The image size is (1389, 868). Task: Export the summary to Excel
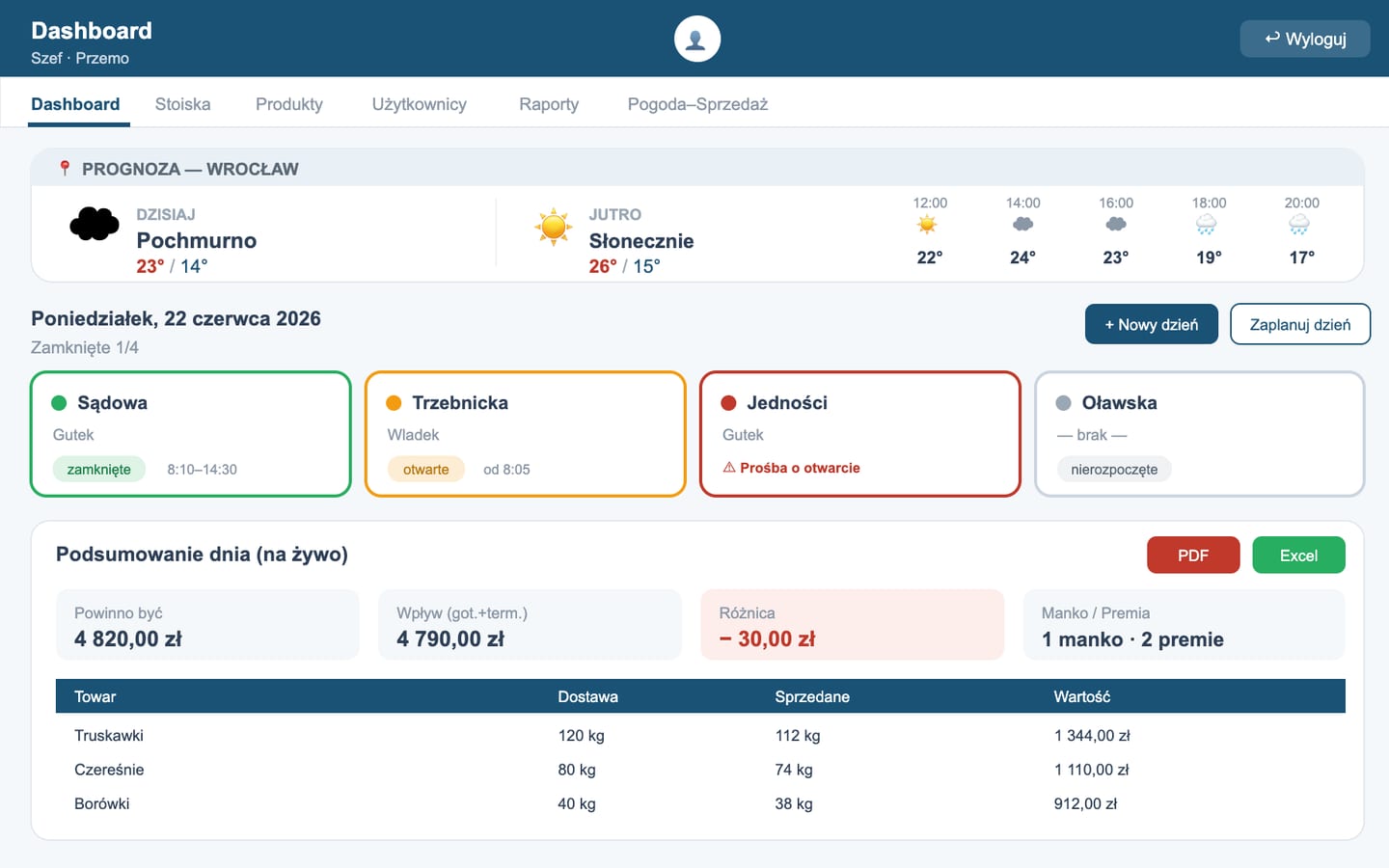coord(1298,555)
